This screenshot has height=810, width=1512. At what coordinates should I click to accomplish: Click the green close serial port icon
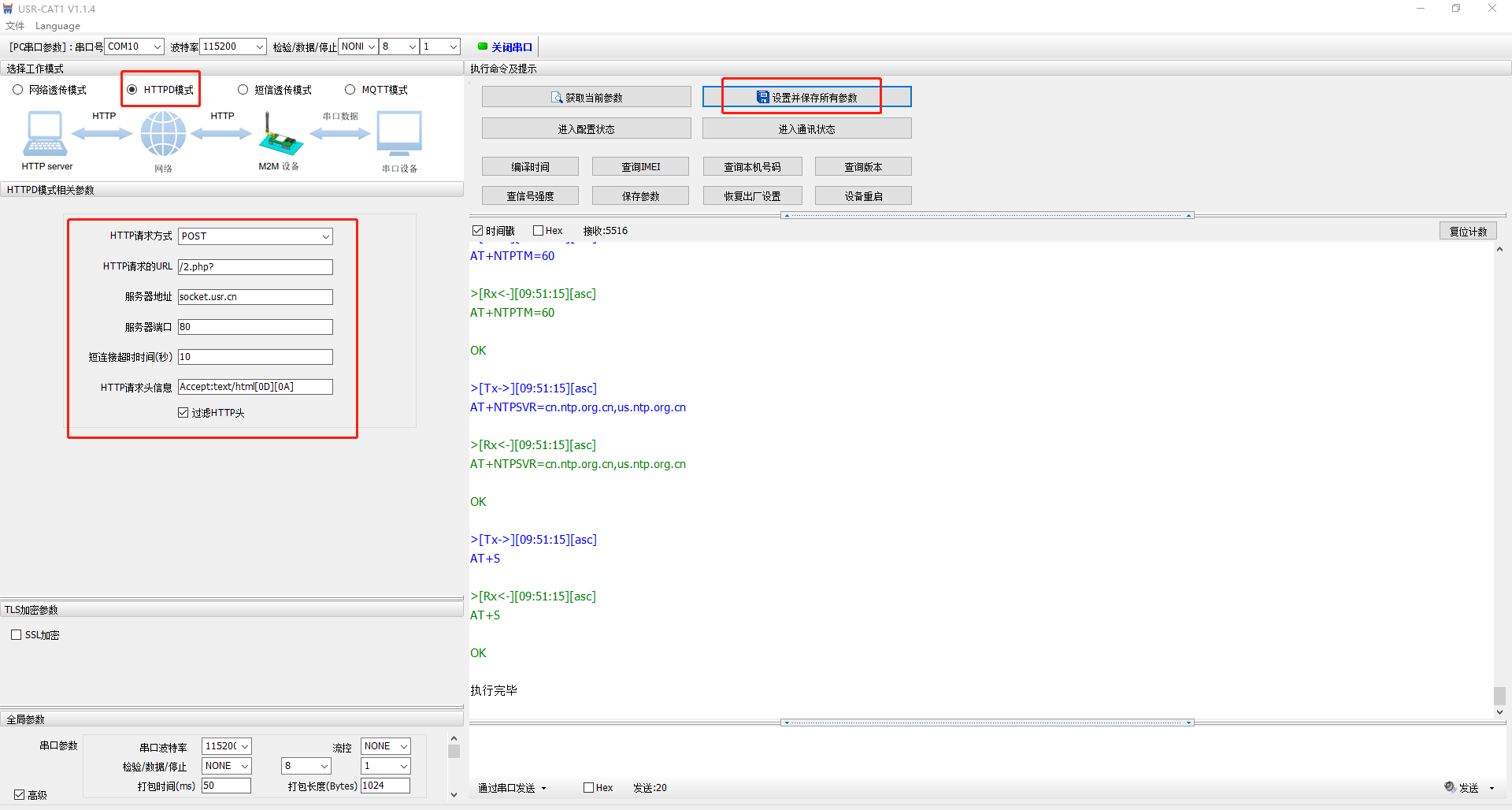click(x=483, y=46)
